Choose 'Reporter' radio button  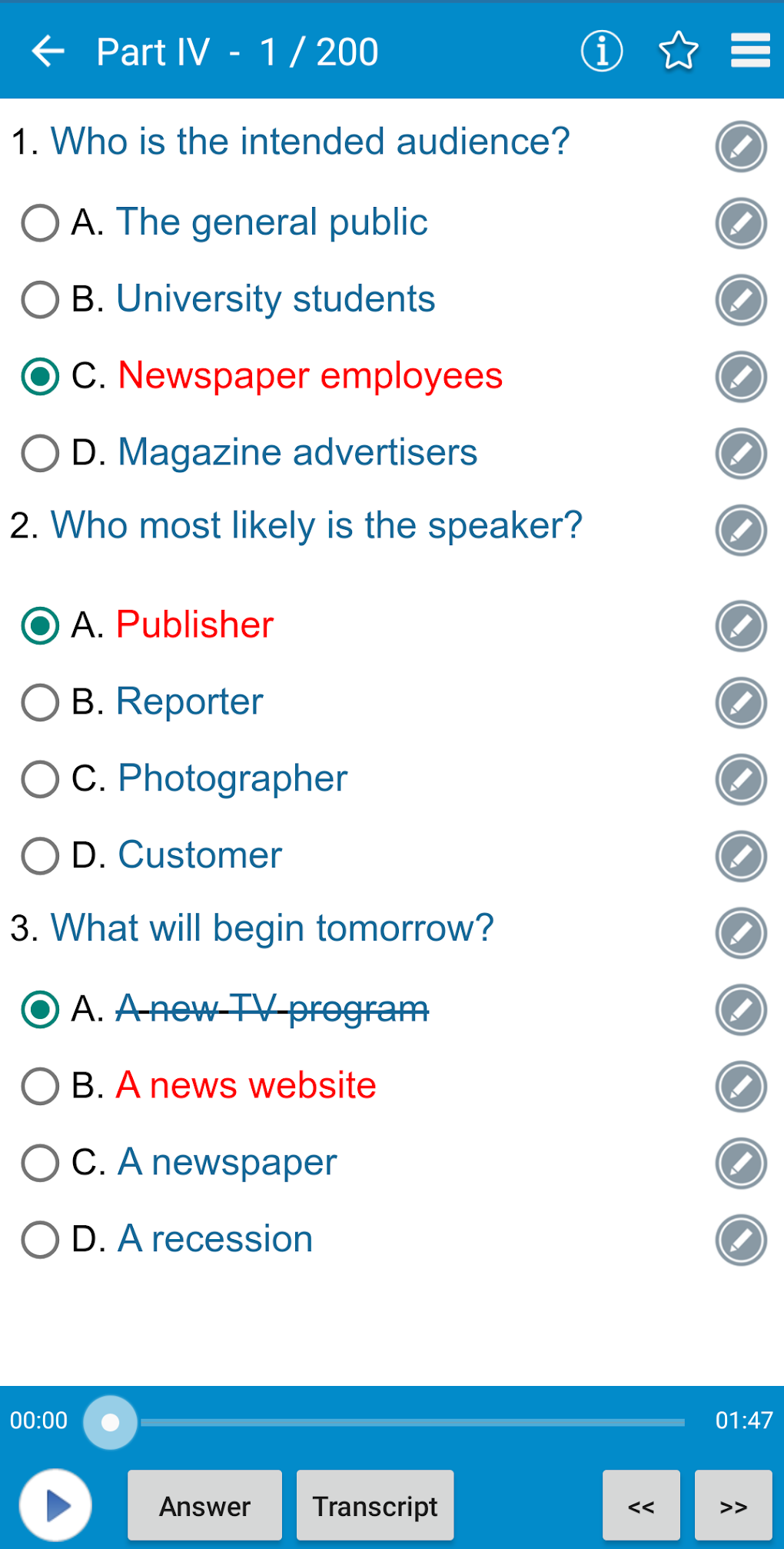pyautogui.click(x=40, y=702)
